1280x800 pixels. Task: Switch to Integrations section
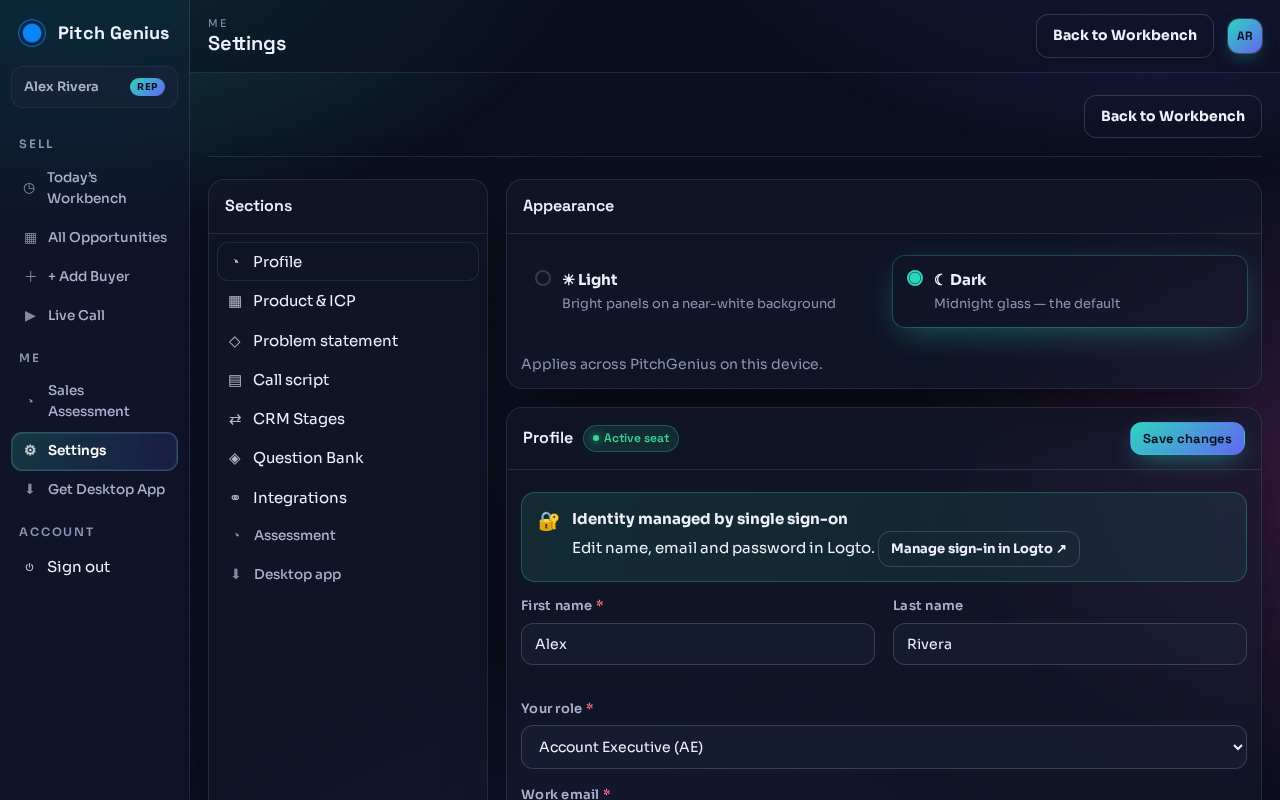[x=348, y=498]
